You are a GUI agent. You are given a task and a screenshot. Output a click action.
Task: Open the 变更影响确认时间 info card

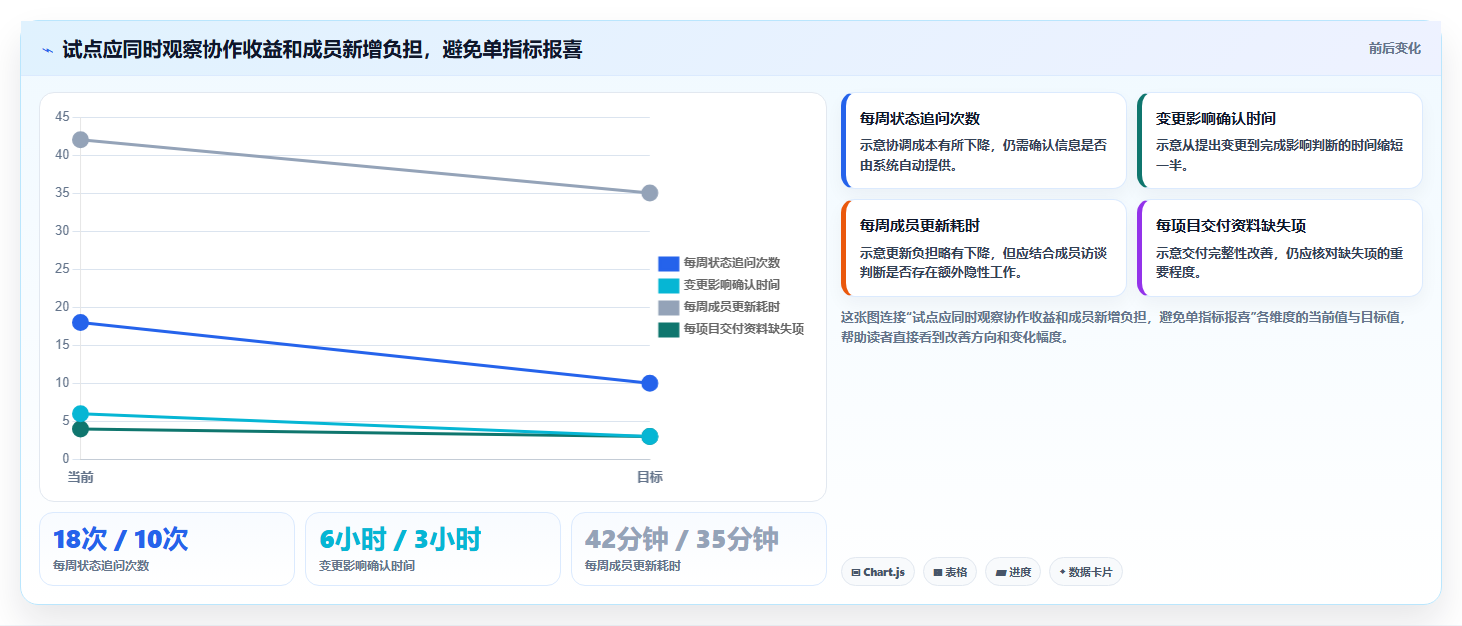click(1280, 140)
